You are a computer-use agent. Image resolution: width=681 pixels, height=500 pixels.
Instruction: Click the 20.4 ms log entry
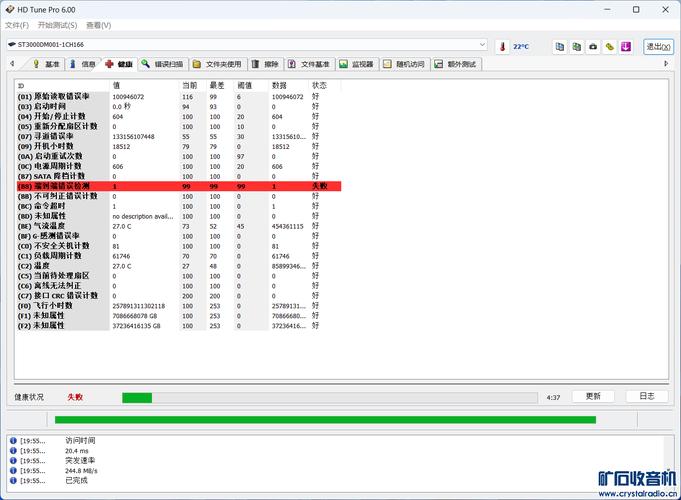pyautogui.click(x=77, y=451)
